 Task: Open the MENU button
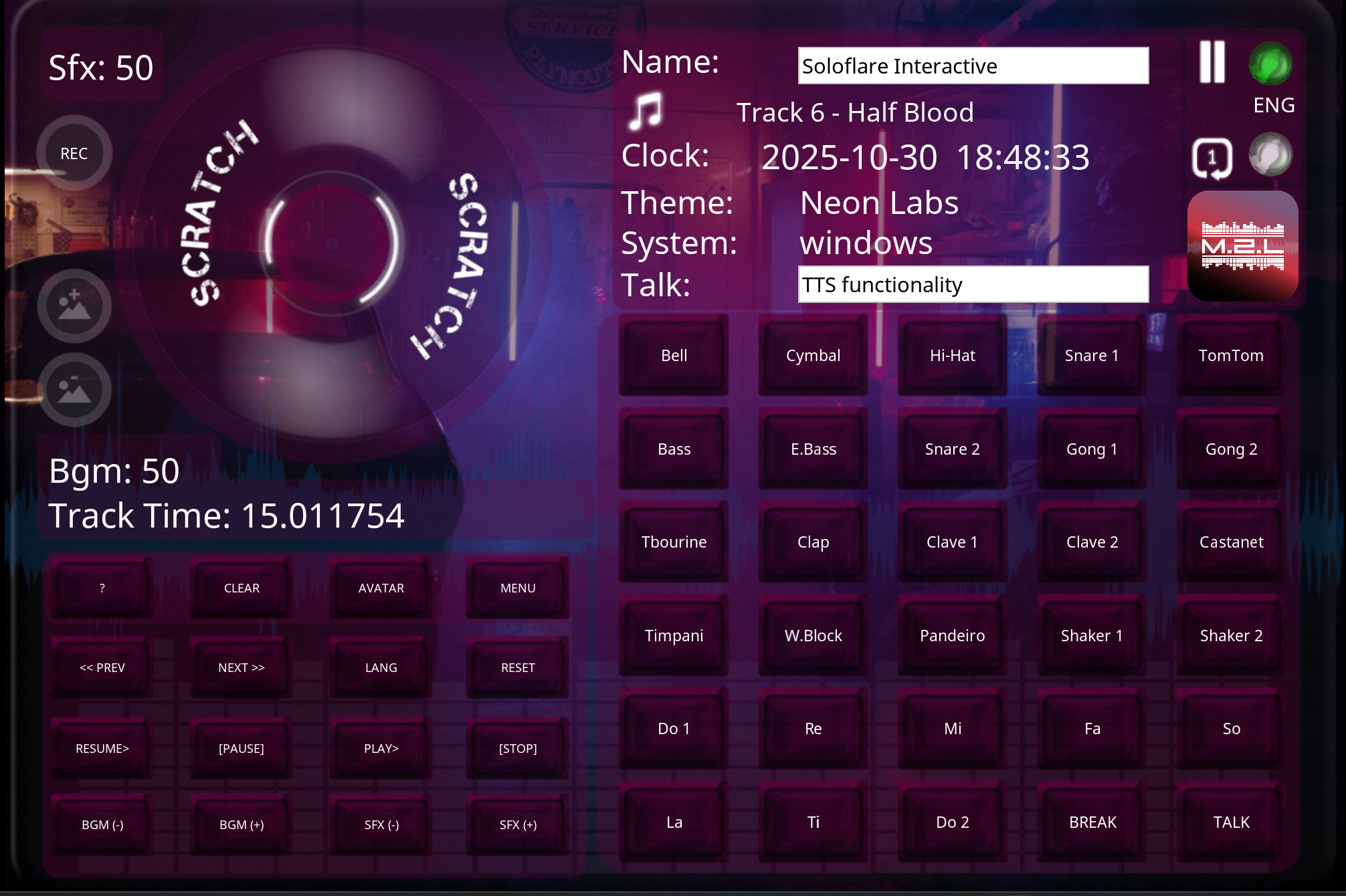point(518,588)
